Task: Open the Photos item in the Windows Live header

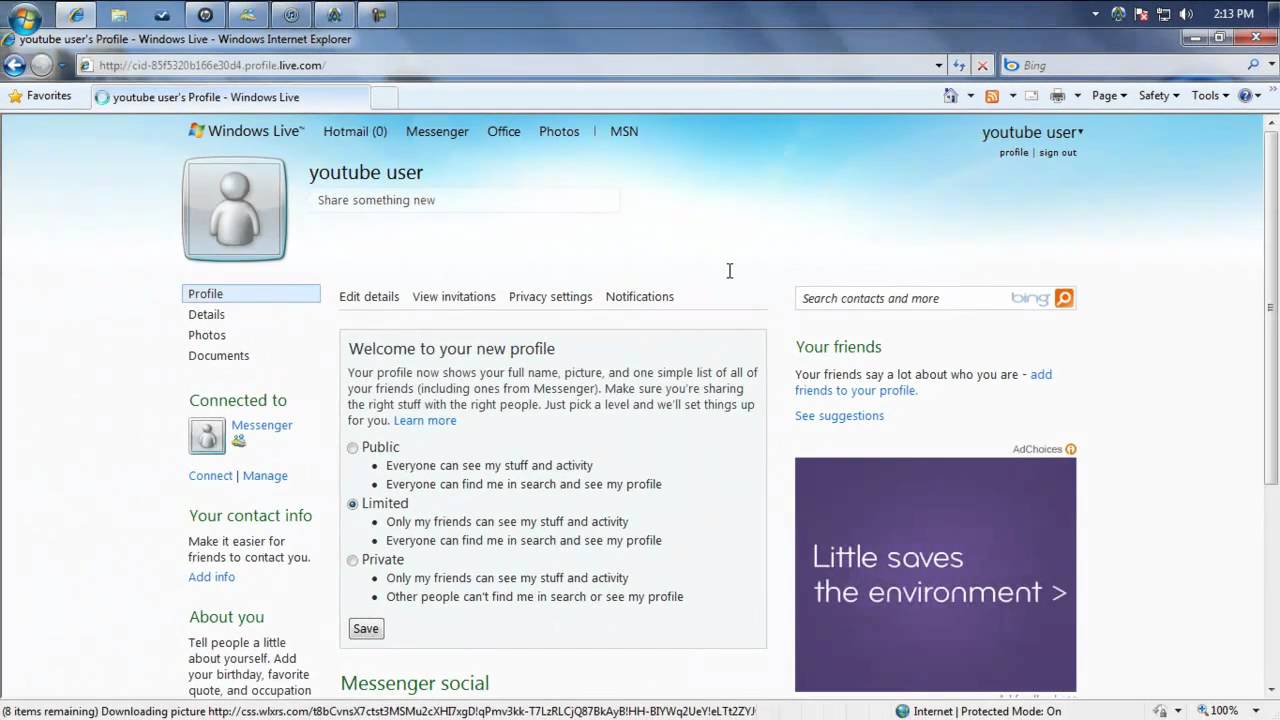Action: [x=559, y=131]
